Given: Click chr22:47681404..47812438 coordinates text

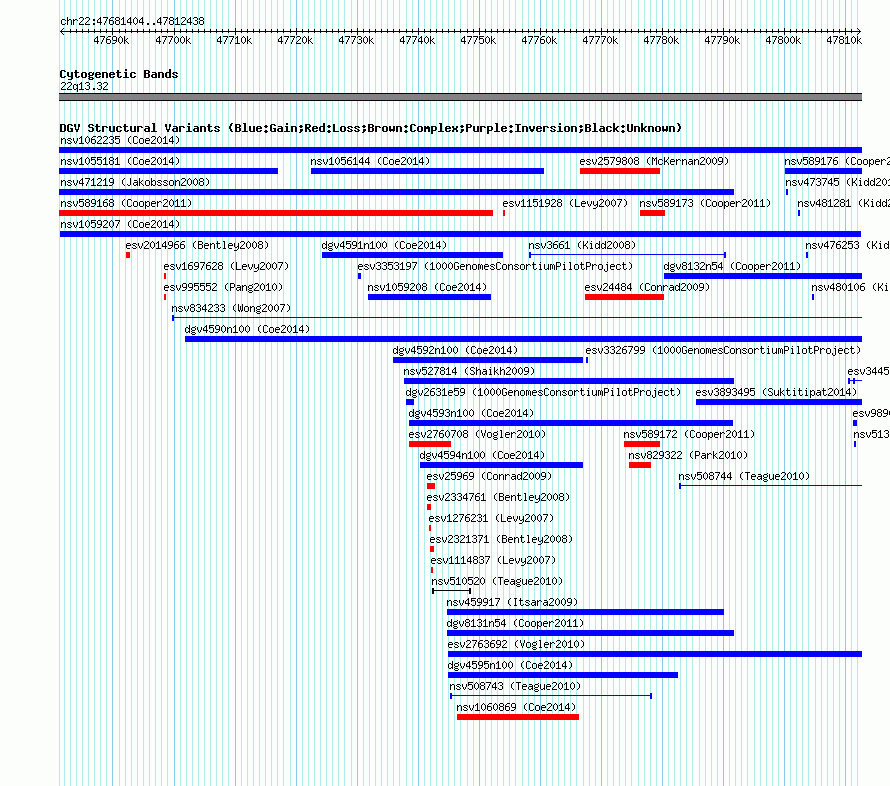Looking at the screenshot, I should click(x=132, y=21).
